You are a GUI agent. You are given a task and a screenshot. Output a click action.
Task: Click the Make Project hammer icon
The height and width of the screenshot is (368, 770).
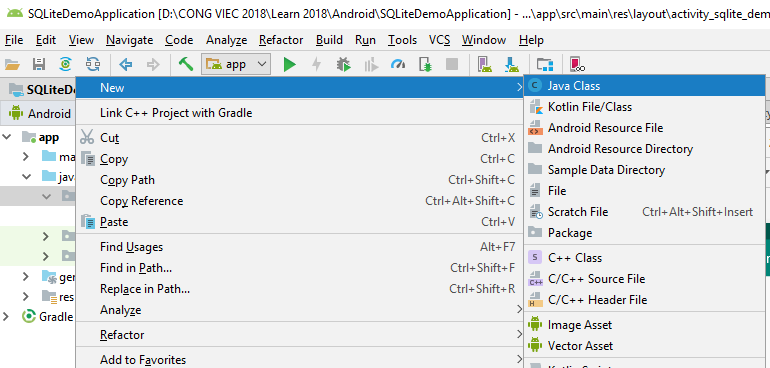pos(186,64)
